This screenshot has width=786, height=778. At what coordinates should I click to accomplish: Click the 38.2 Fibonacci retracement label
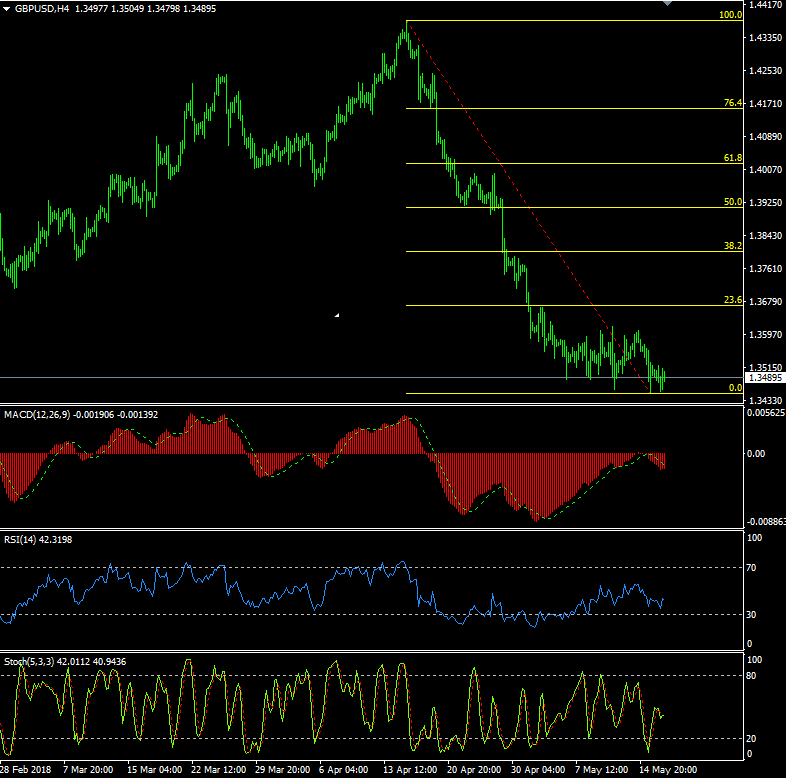pyautogui.click(x=732, y=246)
